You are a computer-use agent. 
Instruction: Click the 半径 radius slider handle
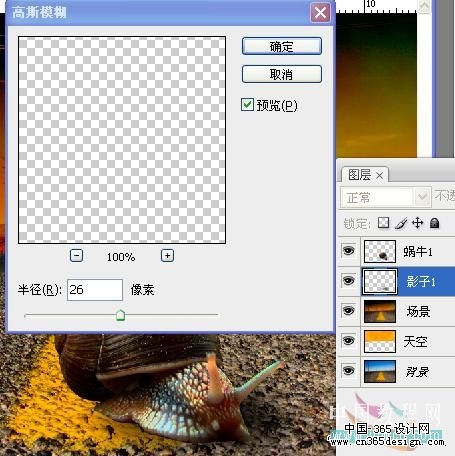click(x=120, y=315)
